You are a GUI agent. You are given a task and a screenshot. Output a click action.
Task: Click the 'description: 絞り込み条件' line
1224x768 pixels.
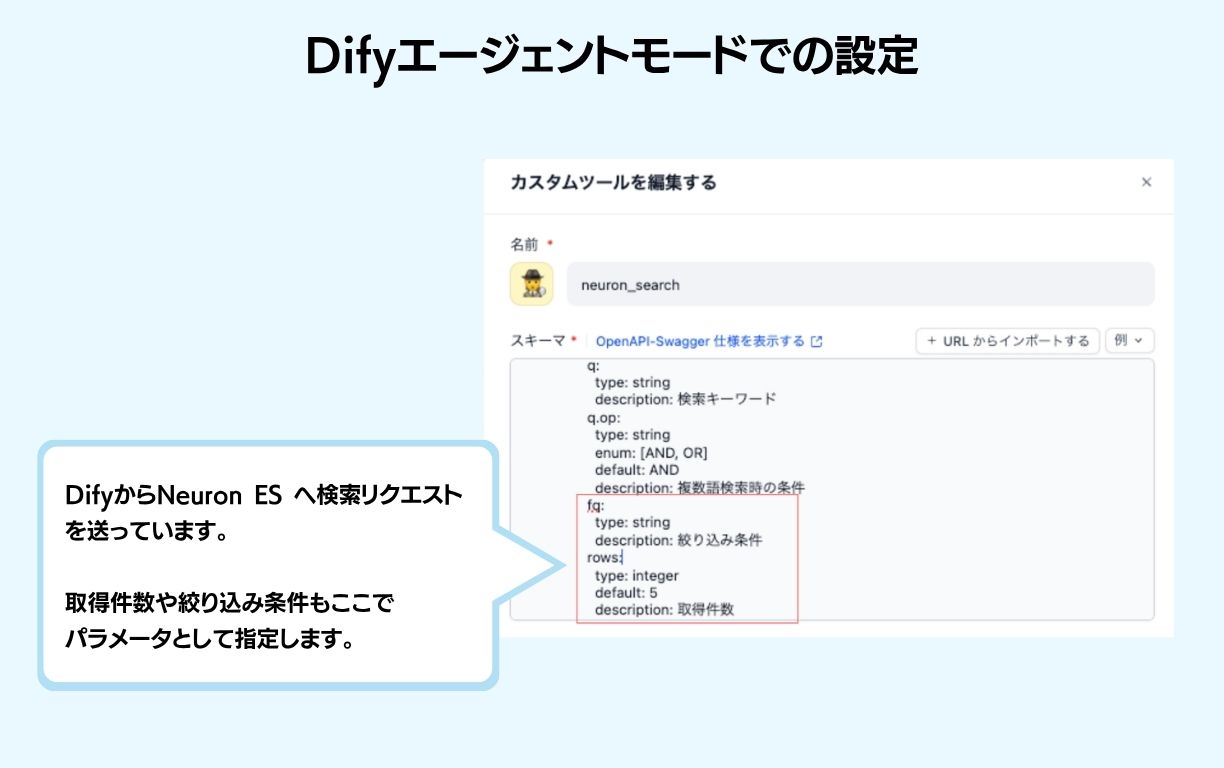tap(678, 540)
